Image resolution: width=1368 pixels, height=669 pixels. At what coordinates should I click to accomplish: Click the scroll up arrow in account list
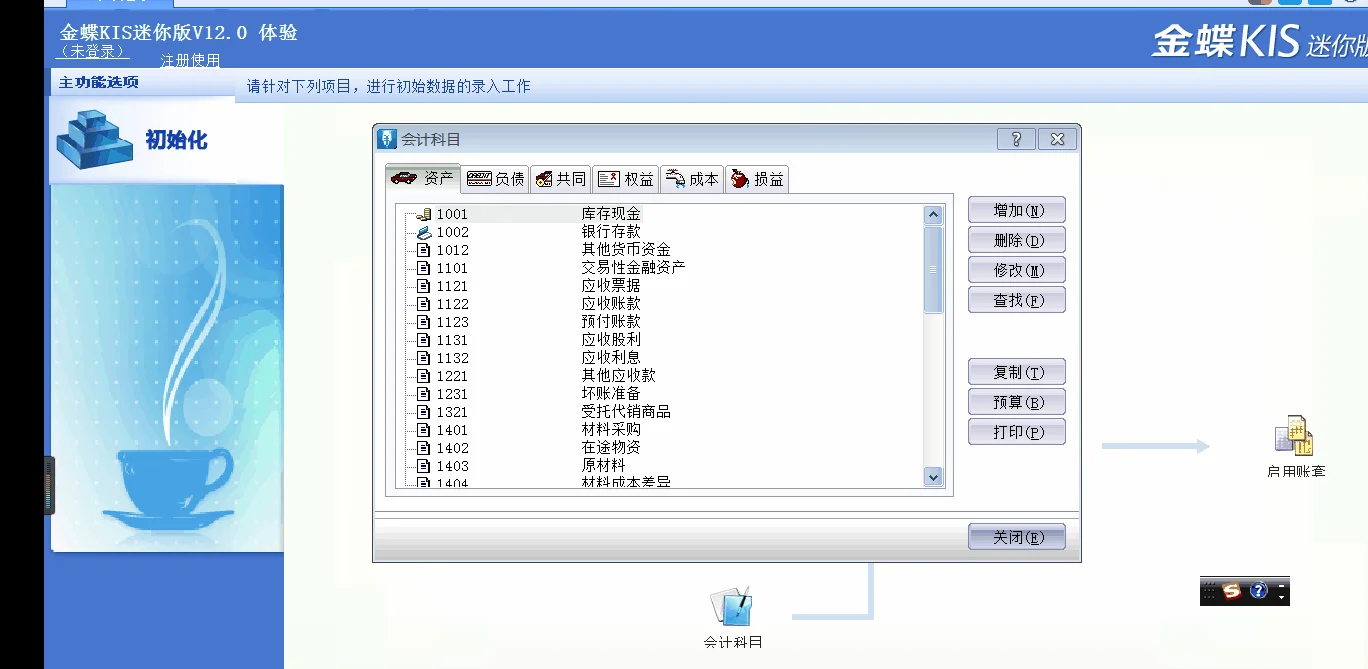933,214
